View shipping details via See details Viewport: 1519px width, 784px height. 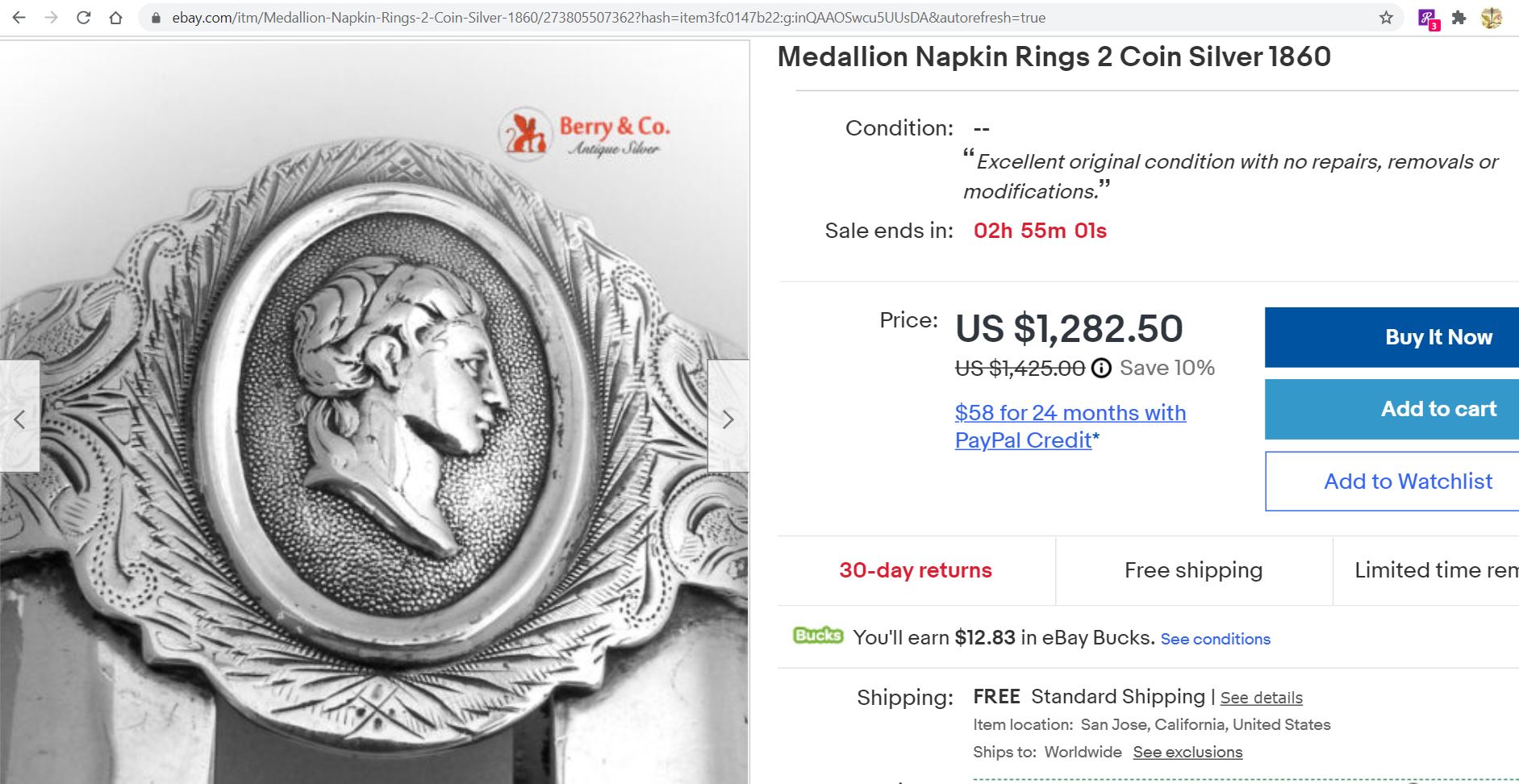(x=1261, y=697)
